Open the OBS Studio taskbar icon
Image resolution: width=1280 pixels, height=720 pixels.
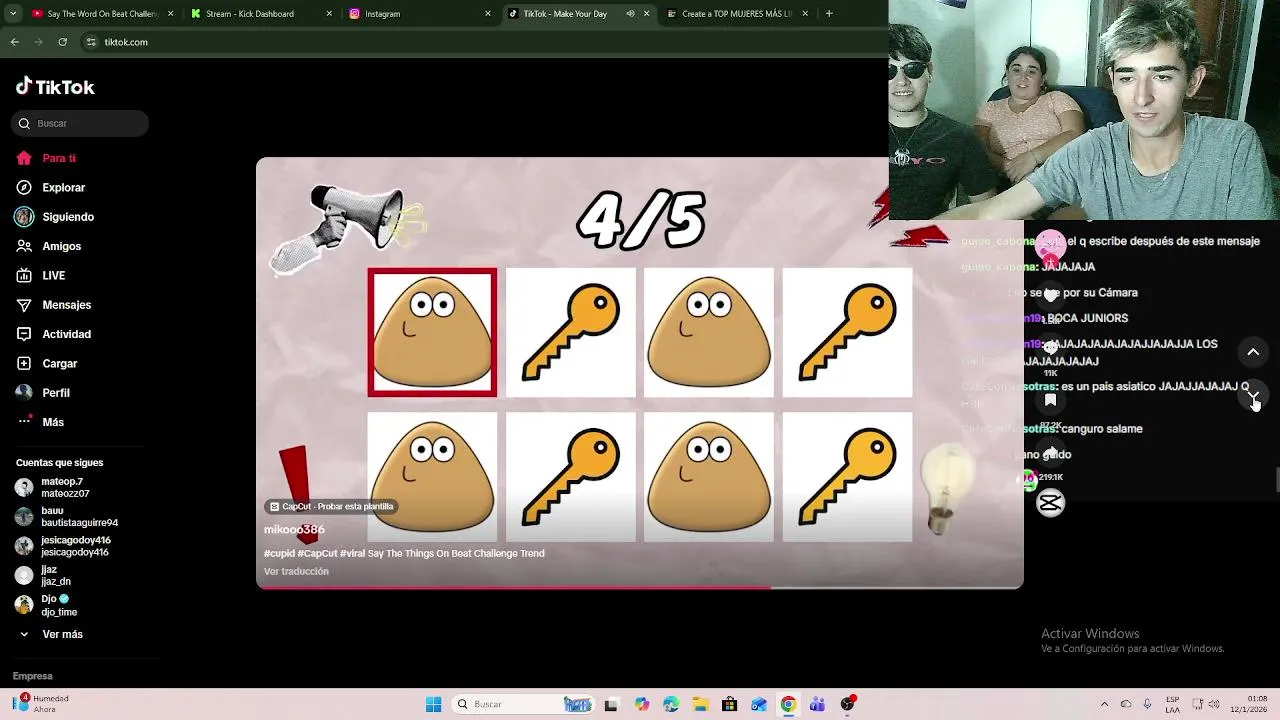[x=847, y=704]
